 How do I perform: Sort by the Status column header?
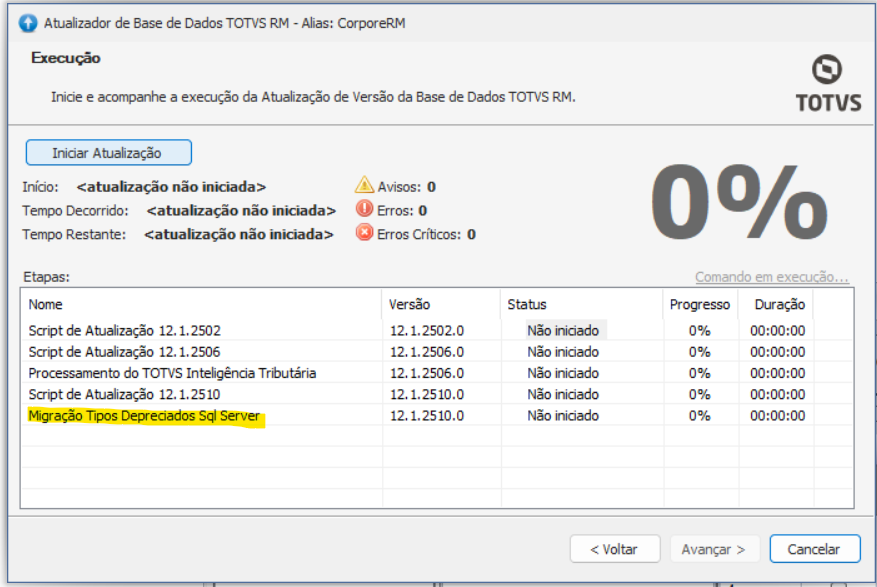point(582,304)
